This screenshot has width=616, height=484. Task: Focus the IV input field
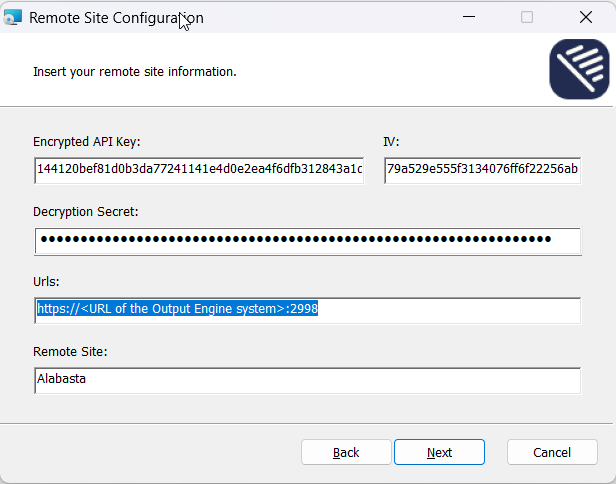pos(482,170)
